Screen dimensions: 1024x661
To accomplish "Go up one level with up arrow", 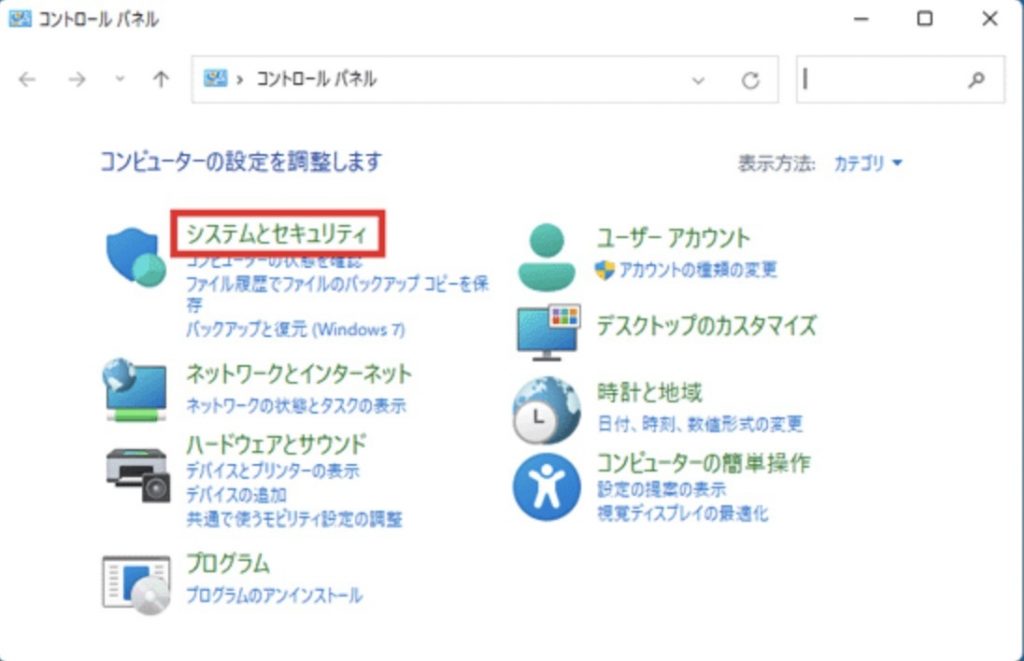I will pos(161,80).
